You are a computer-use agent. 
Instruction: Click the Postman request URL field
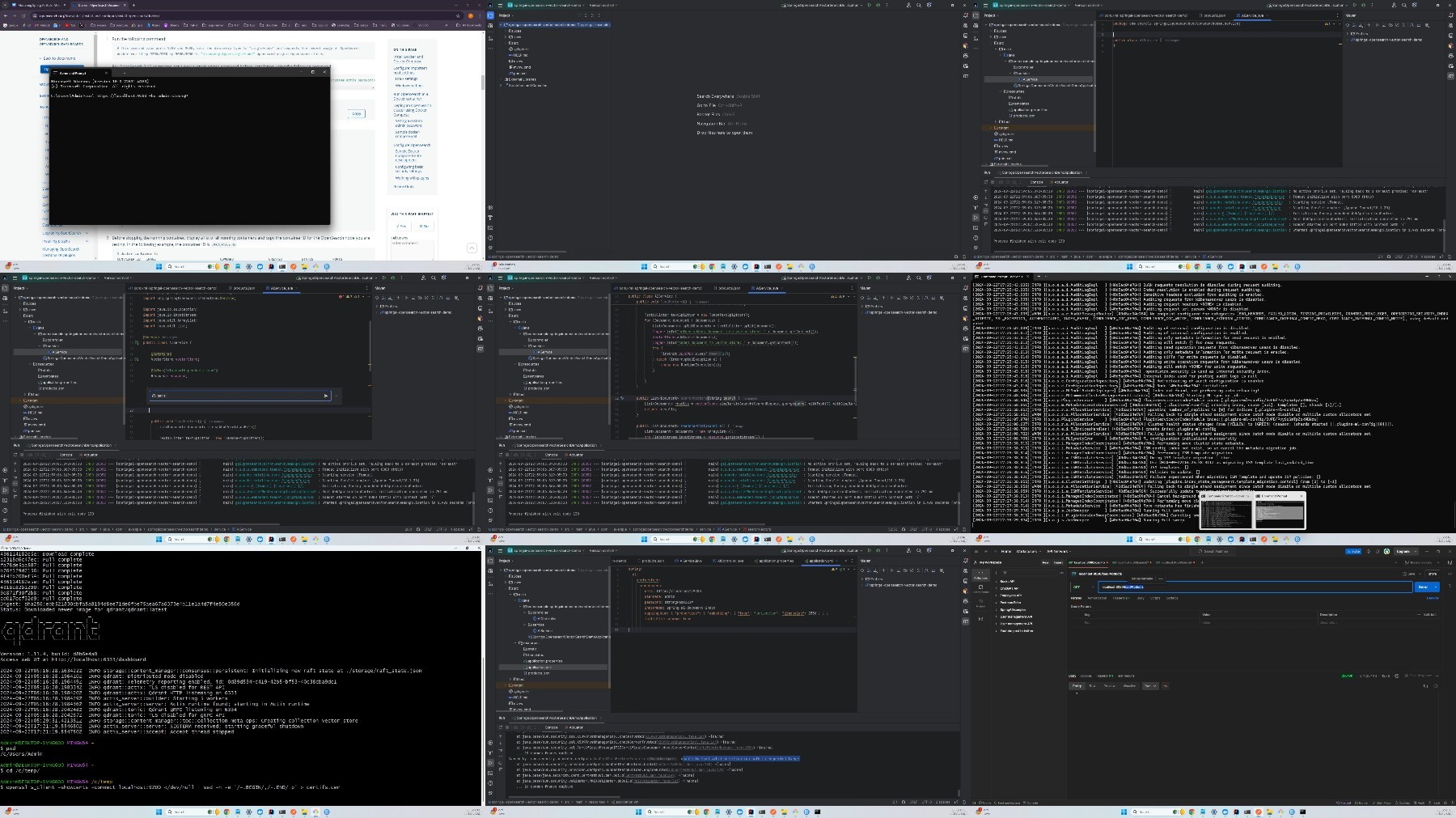click(x=1255, y=587)
